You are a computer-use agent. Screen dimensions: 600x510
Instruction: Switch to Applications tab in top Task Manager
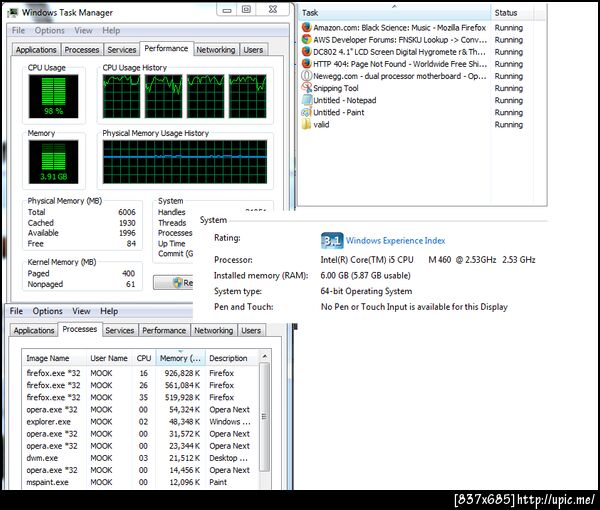coord(36,50)
